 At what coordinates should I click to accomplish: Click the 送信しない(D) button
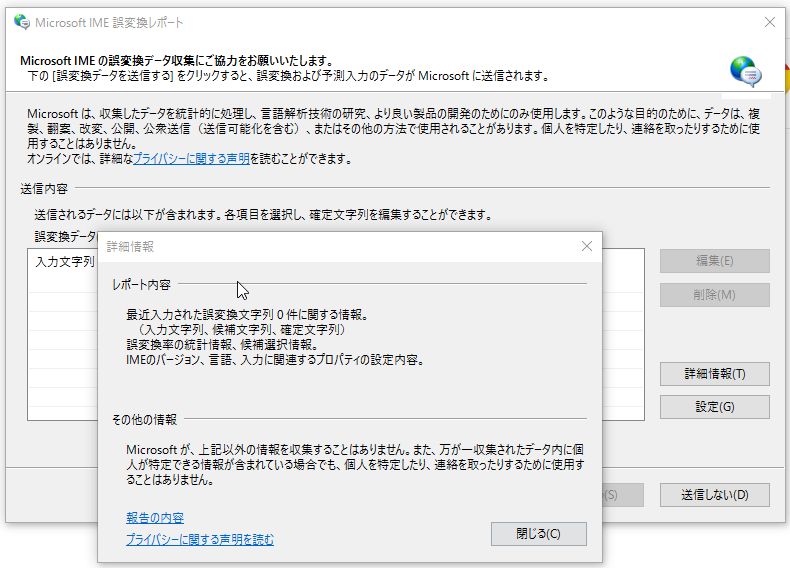click(714, 495)
